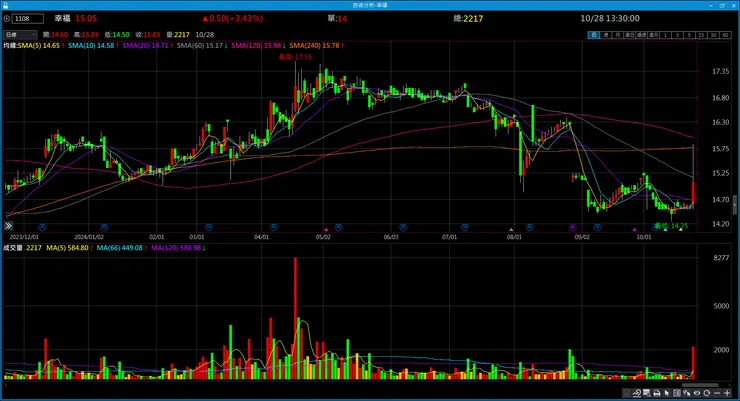Select the daily 日 period button

[594, 35]
